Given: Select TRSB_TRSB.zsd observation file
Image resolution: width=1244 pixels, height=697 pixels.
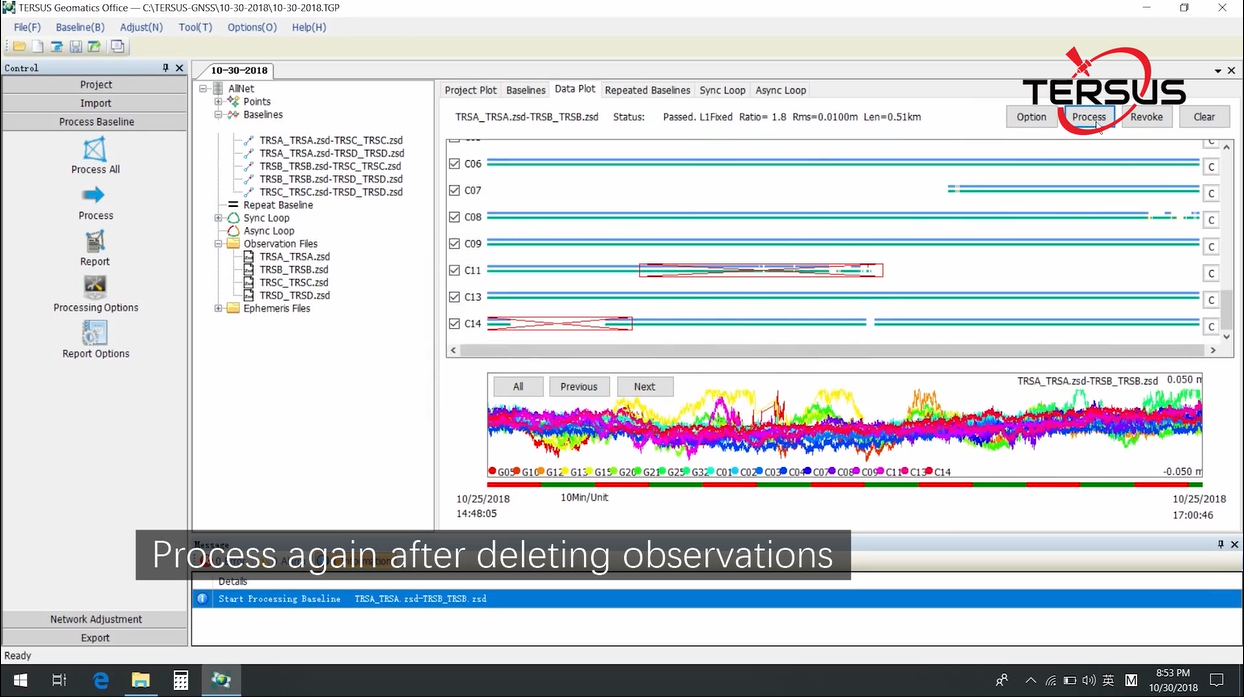Looking at the screenshot, I should (x=293, y=270).
